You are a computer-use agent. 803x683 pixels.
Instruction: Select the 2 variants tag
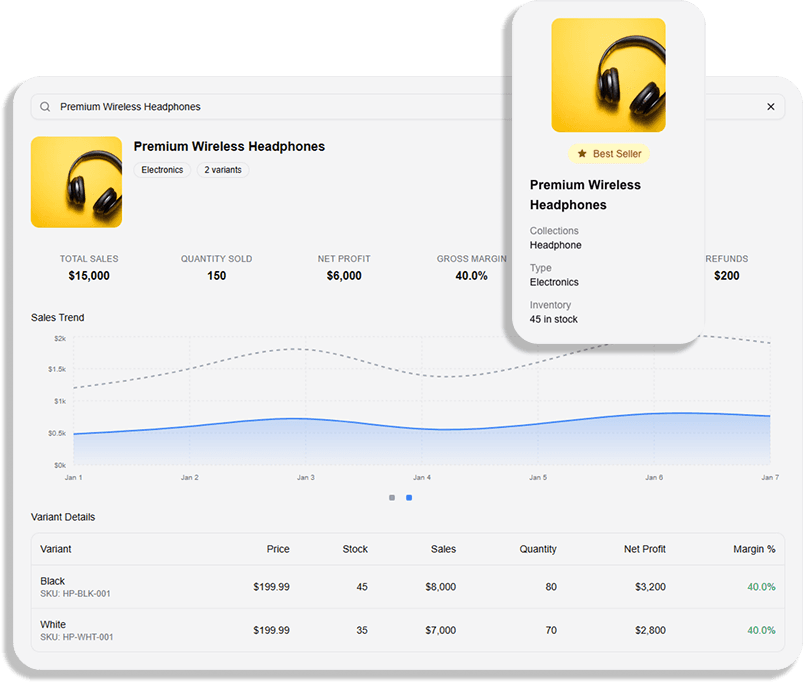(x=222, y=170)
